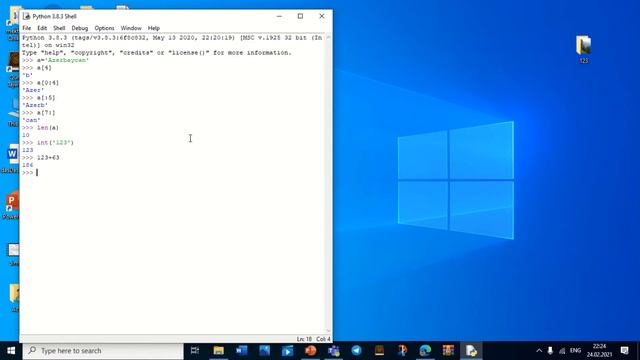
Task: Click the Python Shell title bar icon
Action: point(27,16)
